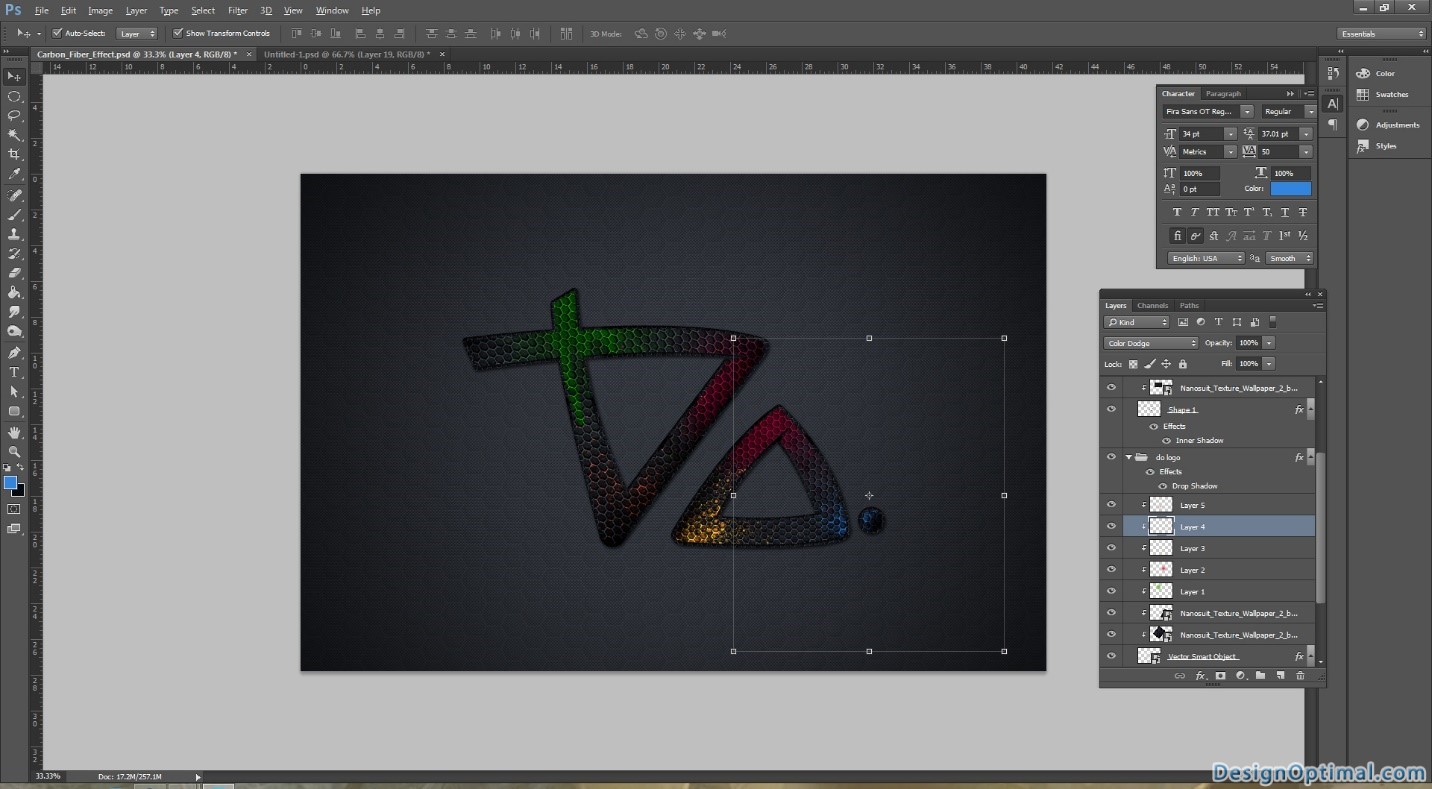
Task: Click the Character text color swatch
Action: [1290, 188]
